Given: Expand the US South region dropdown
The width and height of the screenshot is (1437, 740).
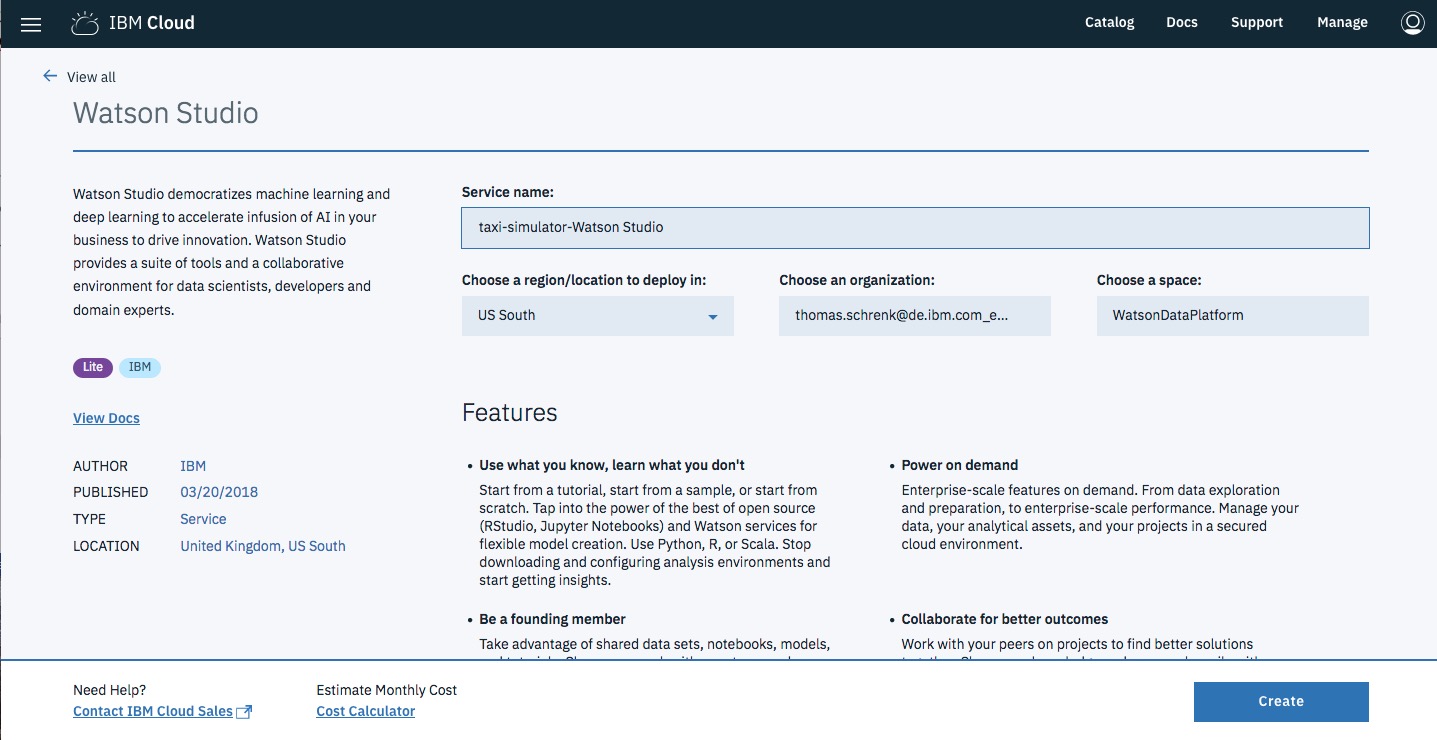Looking at the screenshot, I should (598, 315).
